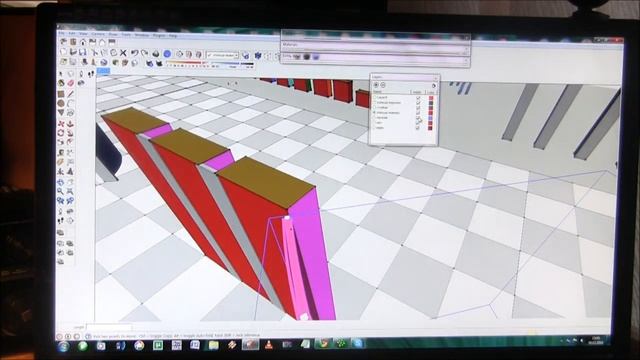Viewport: 640px width, 360px height.
Task: Select the arrow Select tool
Action: [x=61, y=74]
